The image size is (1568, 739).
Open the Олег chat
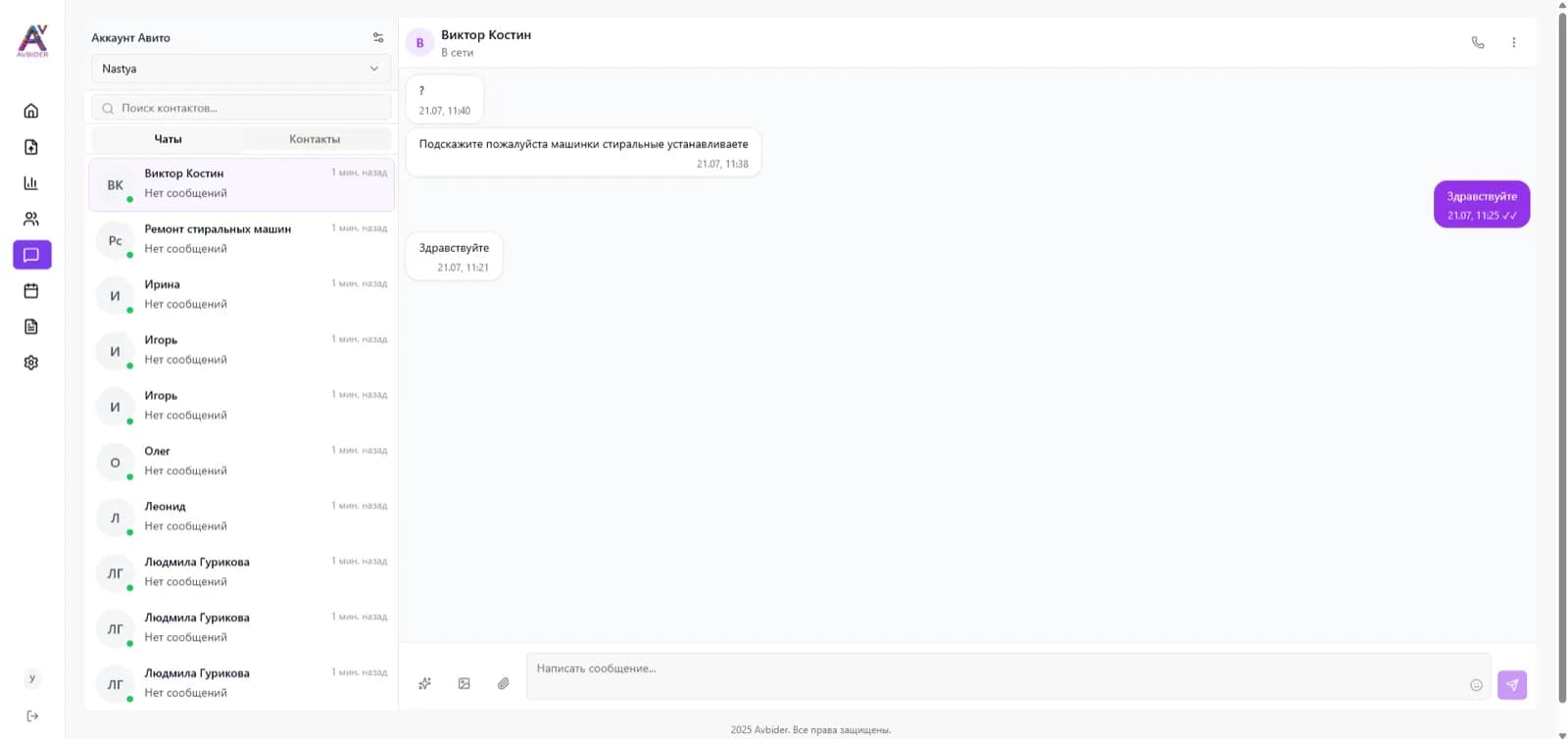click(x=241, y=462)
